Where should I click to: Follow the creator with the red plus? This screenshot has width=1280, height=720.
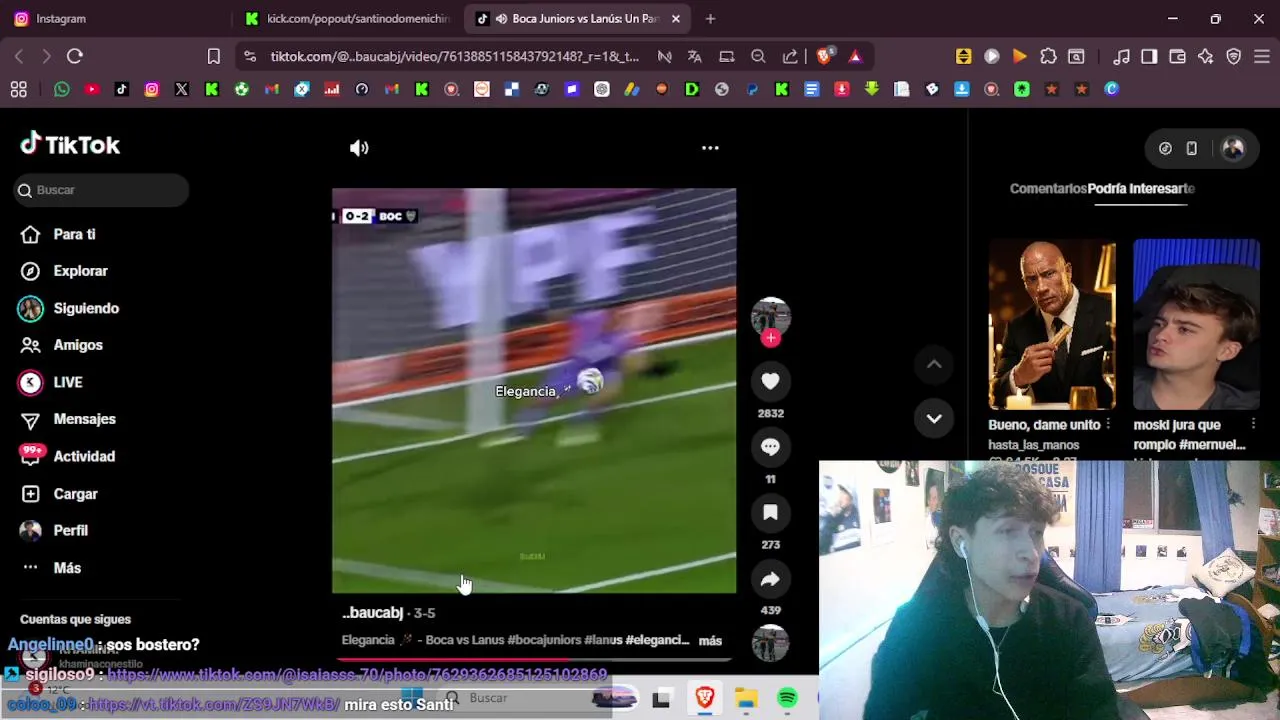[x=770, y=338]
